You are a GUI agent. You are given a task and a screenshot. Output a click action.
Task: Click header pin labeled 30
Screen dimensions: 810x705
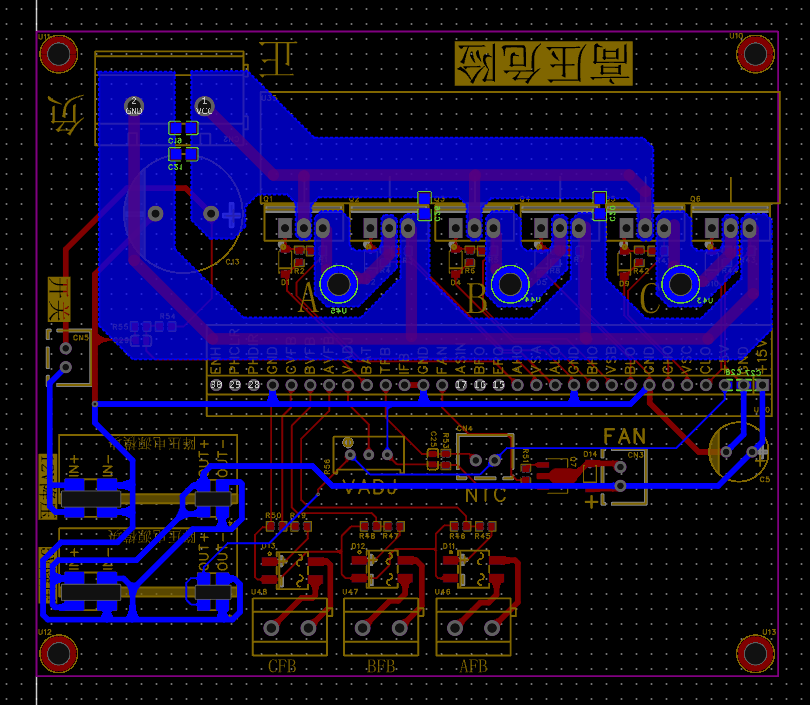216,384
